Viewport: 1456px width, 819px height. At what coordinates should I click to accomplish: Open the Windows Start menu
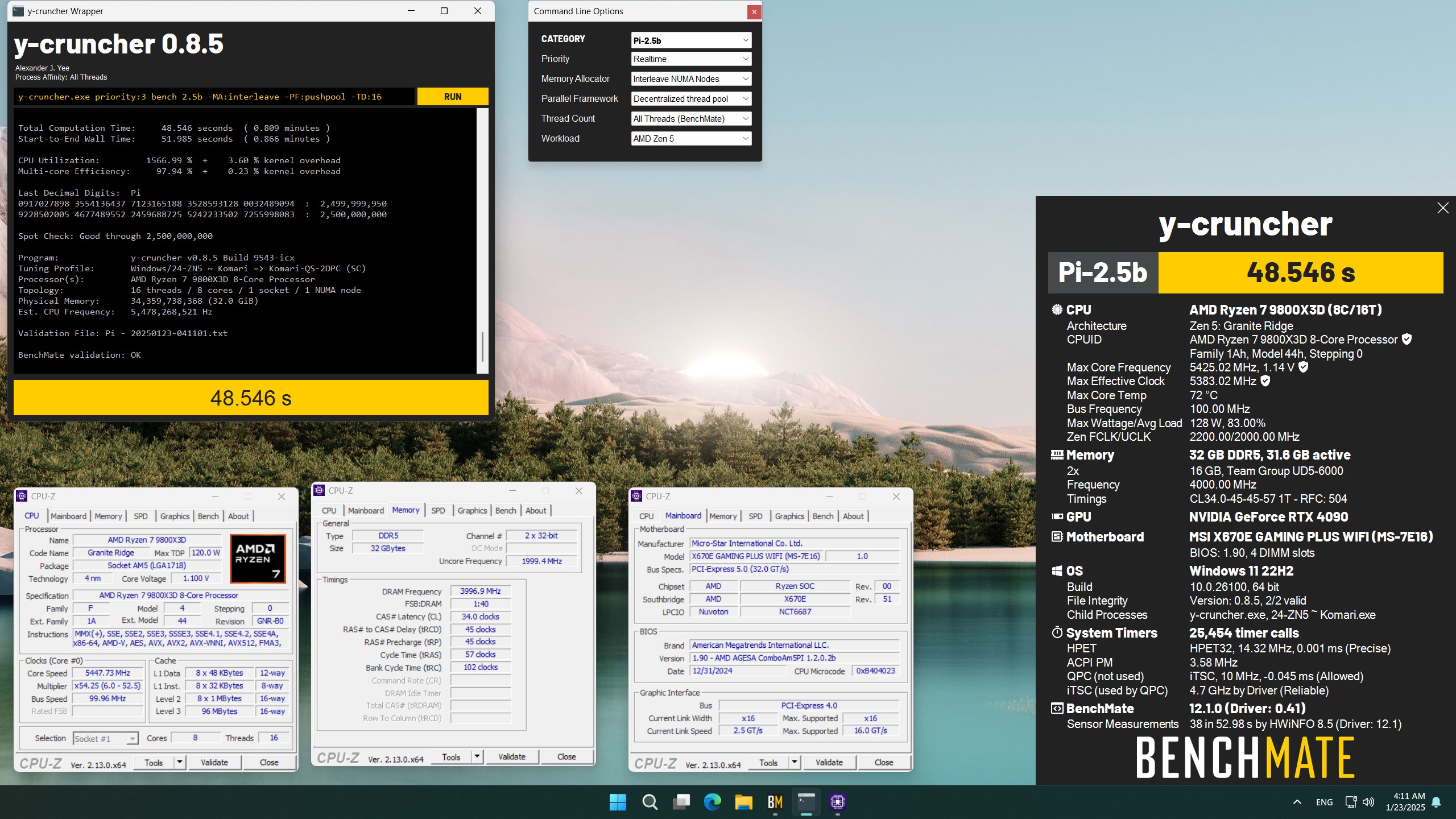(x=618, y=802)
